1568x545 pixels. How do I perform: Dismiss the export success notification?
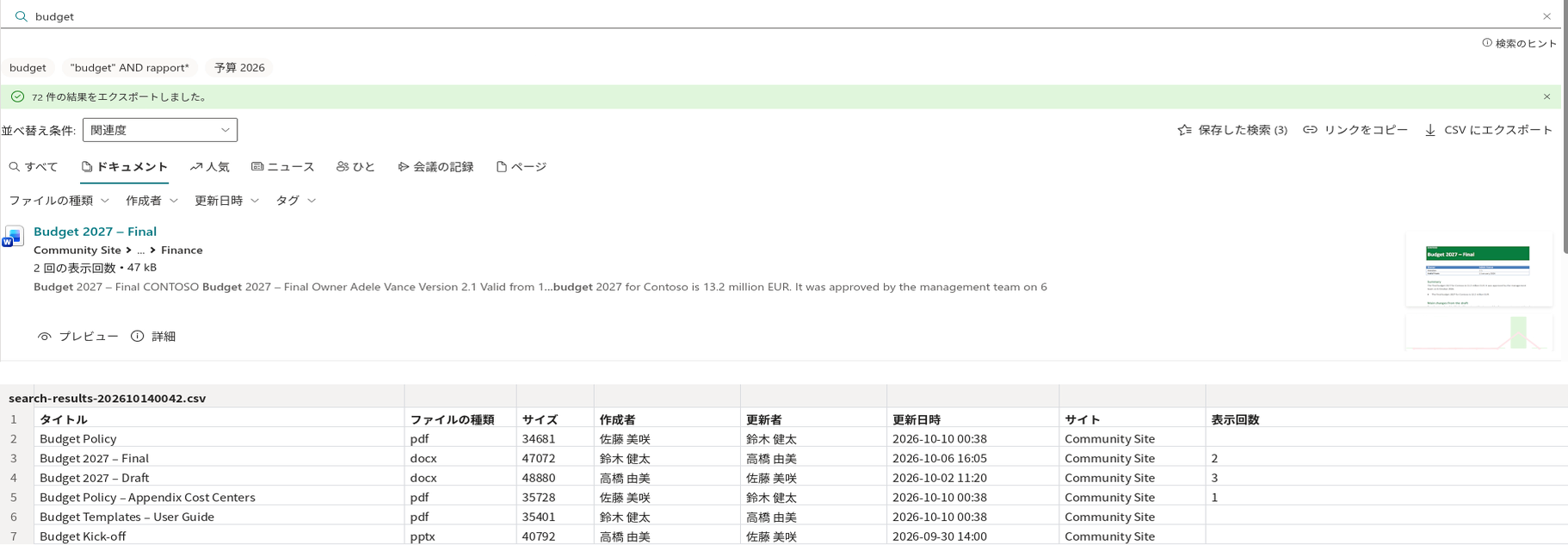[x=1546, y=96]
